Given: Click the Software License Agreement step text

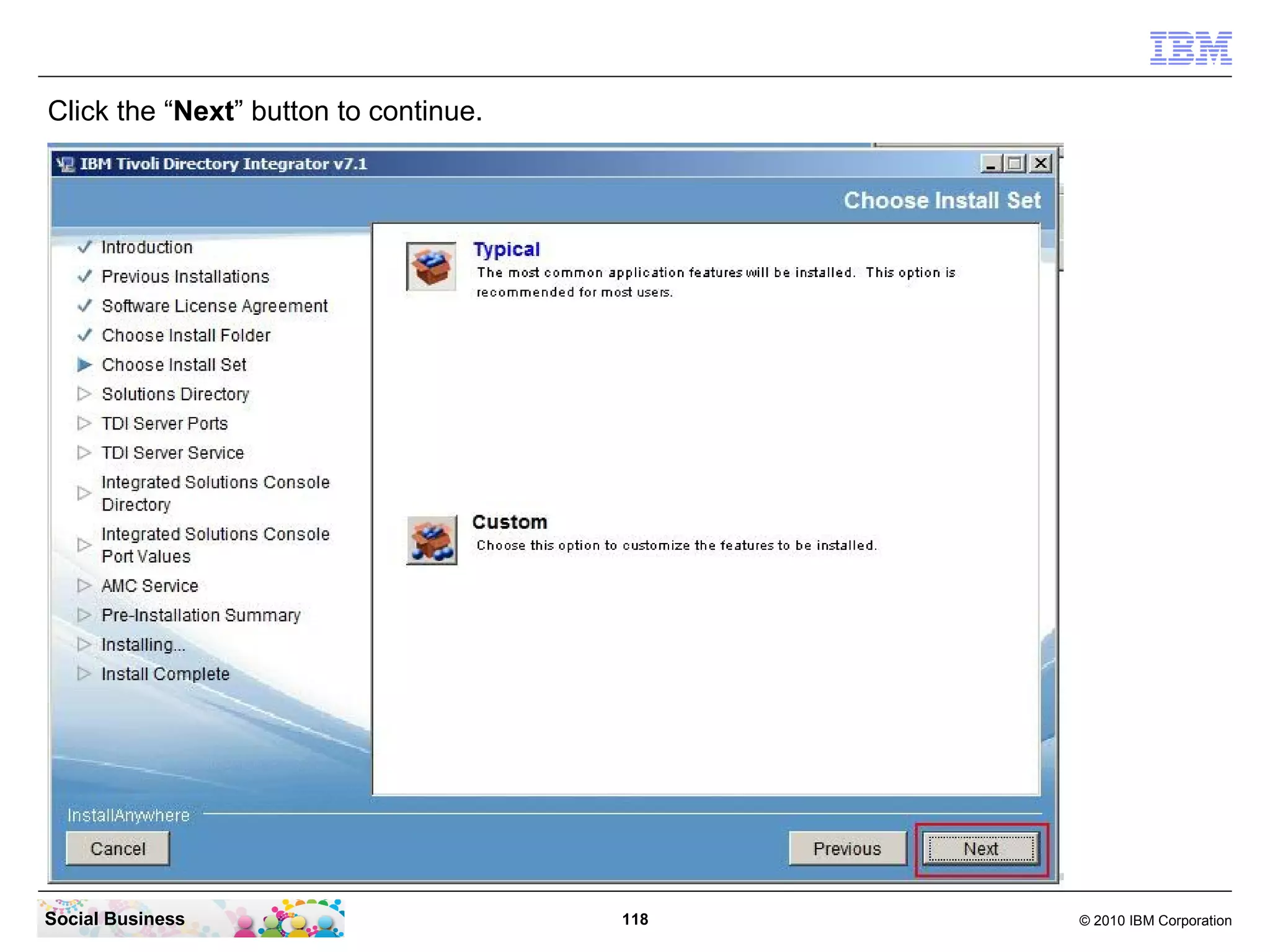Looking at the screenshot, I should [x=215, y=306].
